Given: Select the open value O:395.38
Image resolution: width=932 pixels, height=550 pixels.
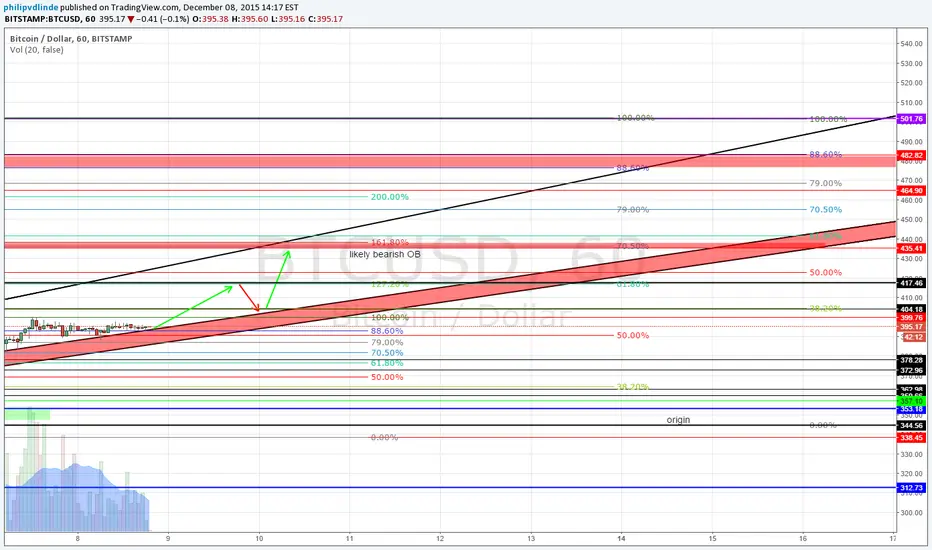Looking at the screenshot, I should point(210,19).
